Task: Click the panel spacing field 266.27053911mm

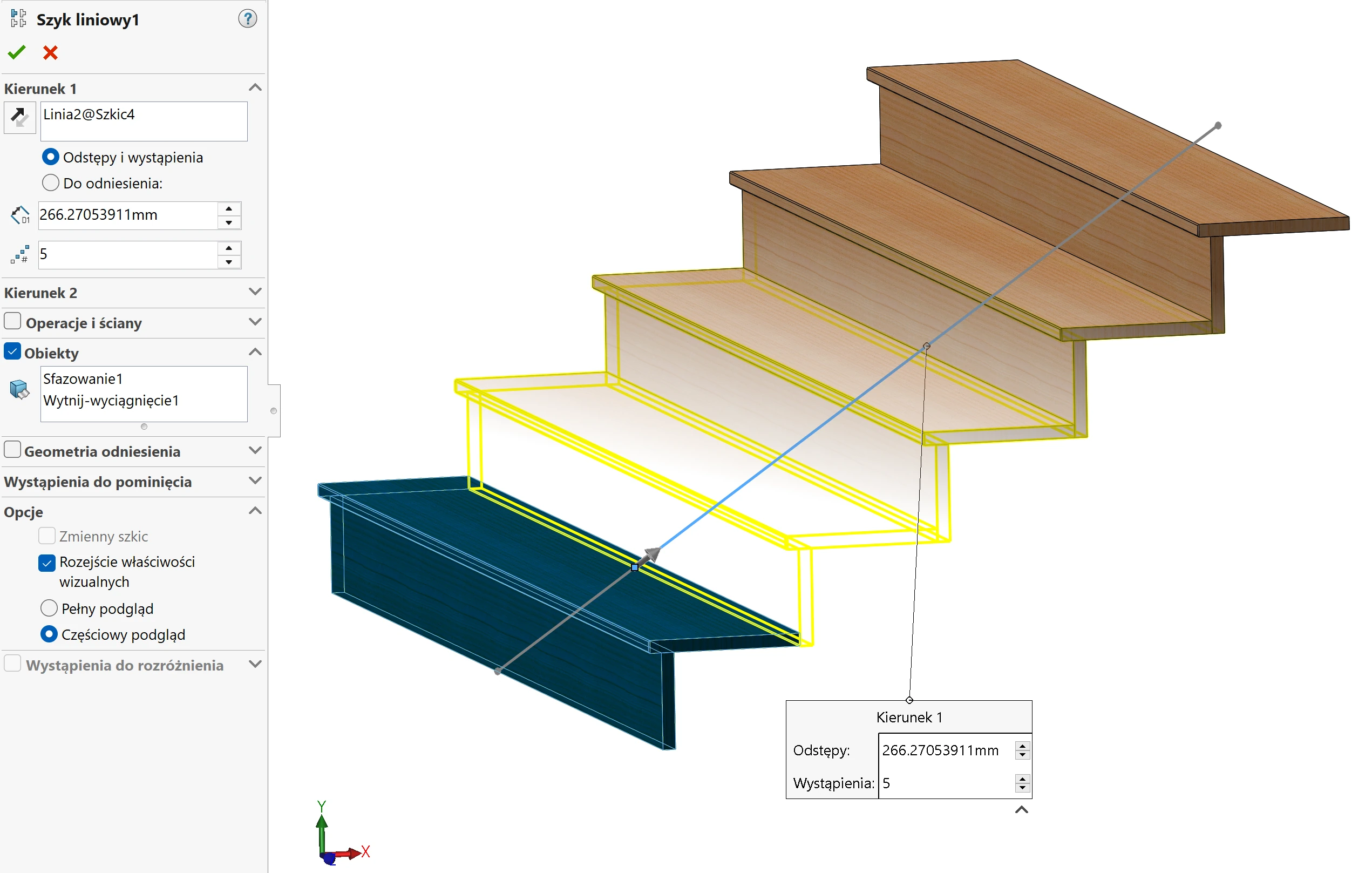Action: (128, 215)
